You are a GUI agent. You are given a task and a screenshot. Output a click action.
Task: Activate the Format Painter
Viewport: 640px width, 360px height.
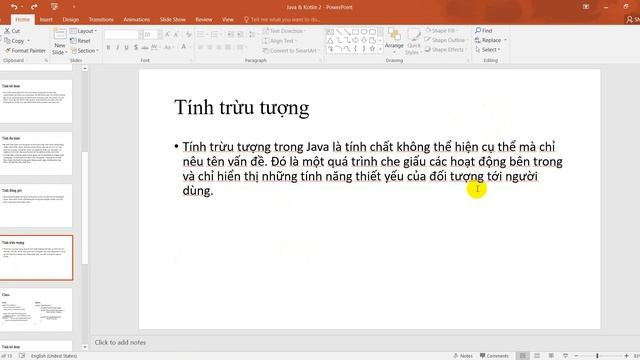[x=25, y=51]
